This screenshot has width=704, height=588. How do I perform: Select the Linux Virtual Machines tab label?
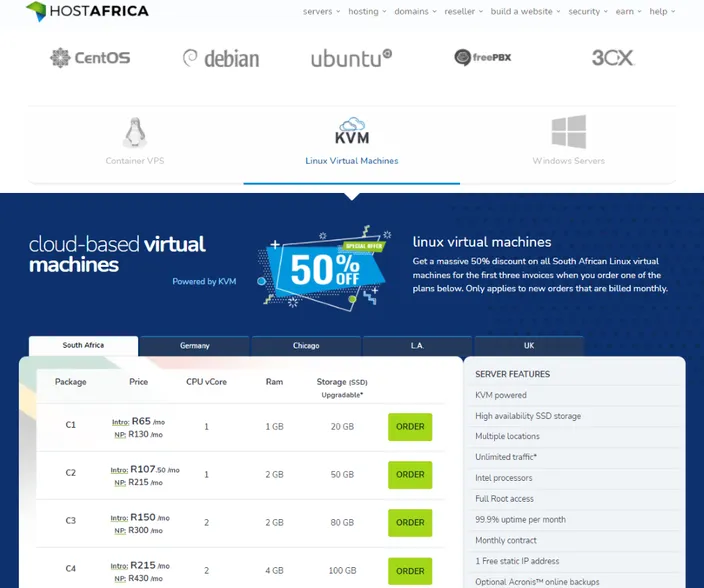(x=352, y=161)
